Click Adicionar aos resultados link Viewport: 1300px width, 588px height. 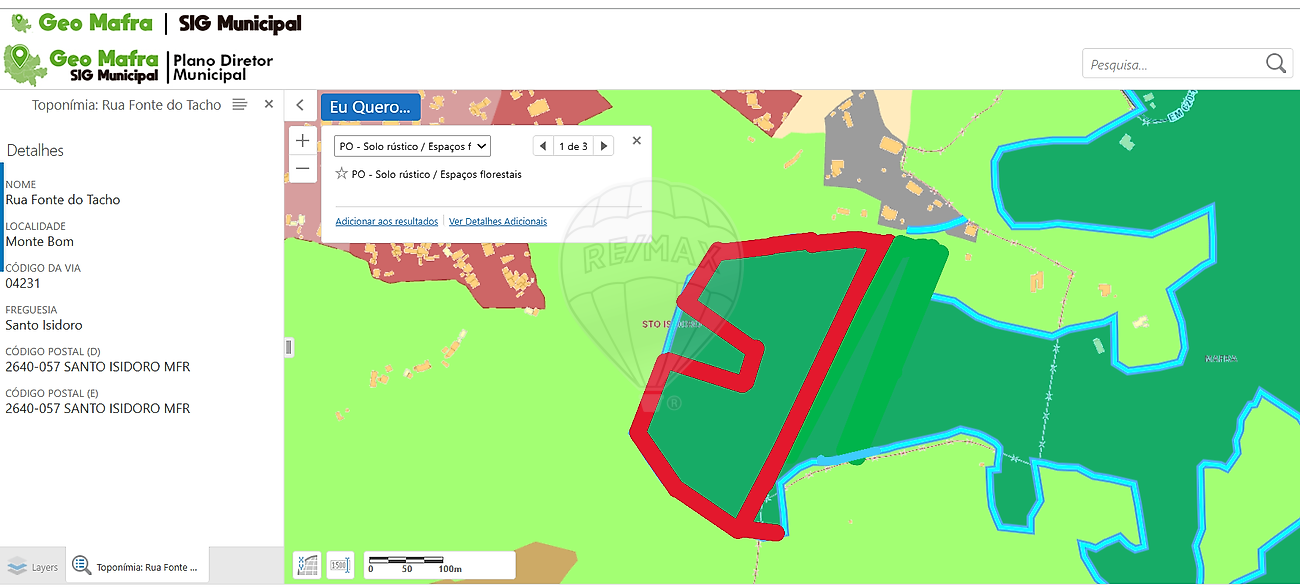386,221
